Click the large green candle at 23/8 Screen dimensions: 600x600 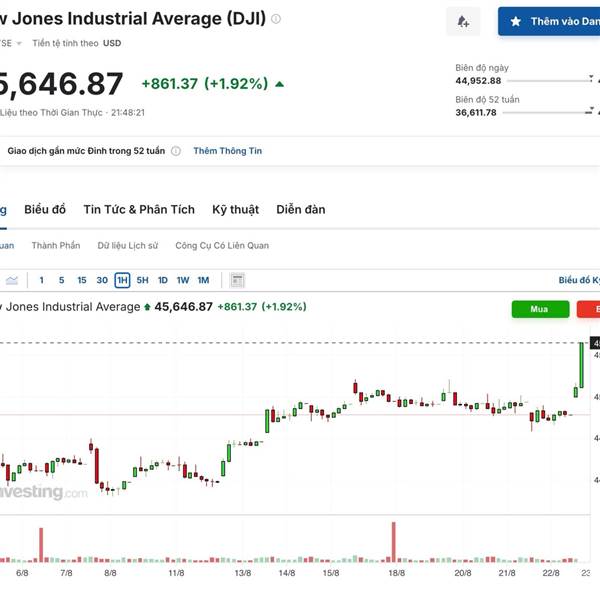(x=582, y=365)
